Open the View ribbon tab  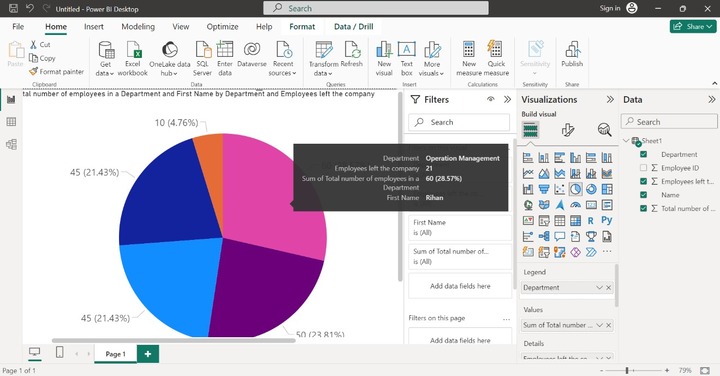click(x=180, y=27)
